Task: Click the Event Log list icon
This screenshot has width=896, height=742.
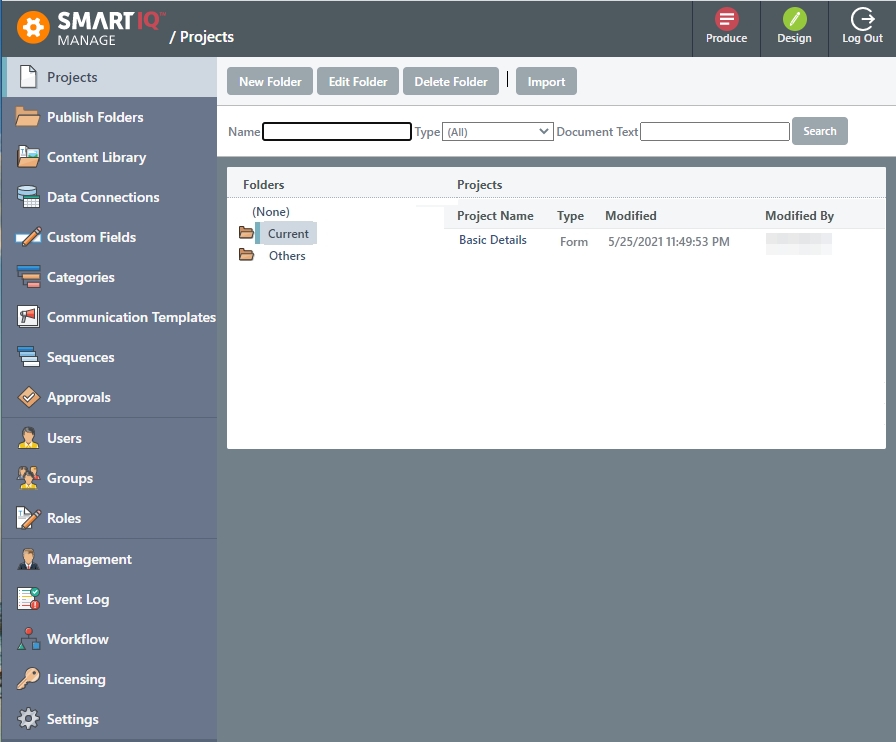Action: pyautogui.click(x=28, y=599)
